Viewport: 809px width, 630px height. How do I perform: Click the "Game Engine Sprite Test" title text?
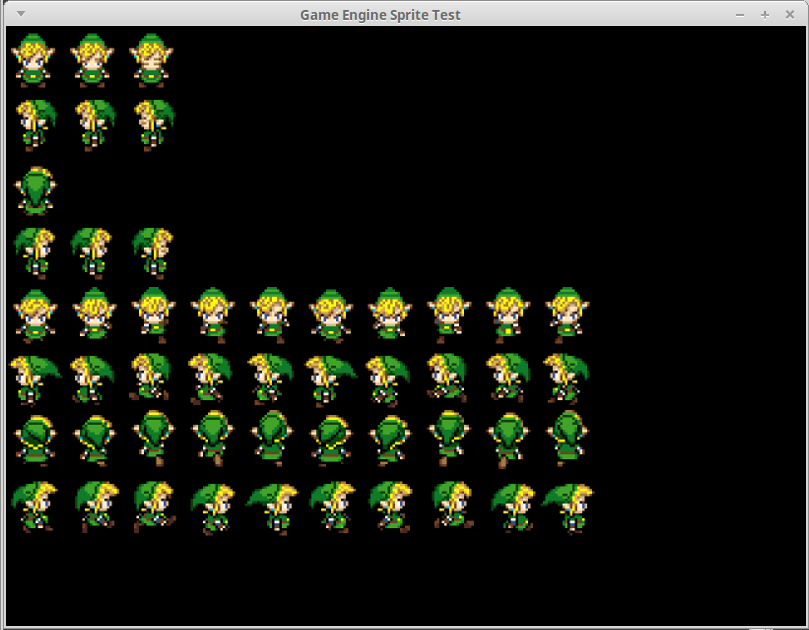coord(380,15)
